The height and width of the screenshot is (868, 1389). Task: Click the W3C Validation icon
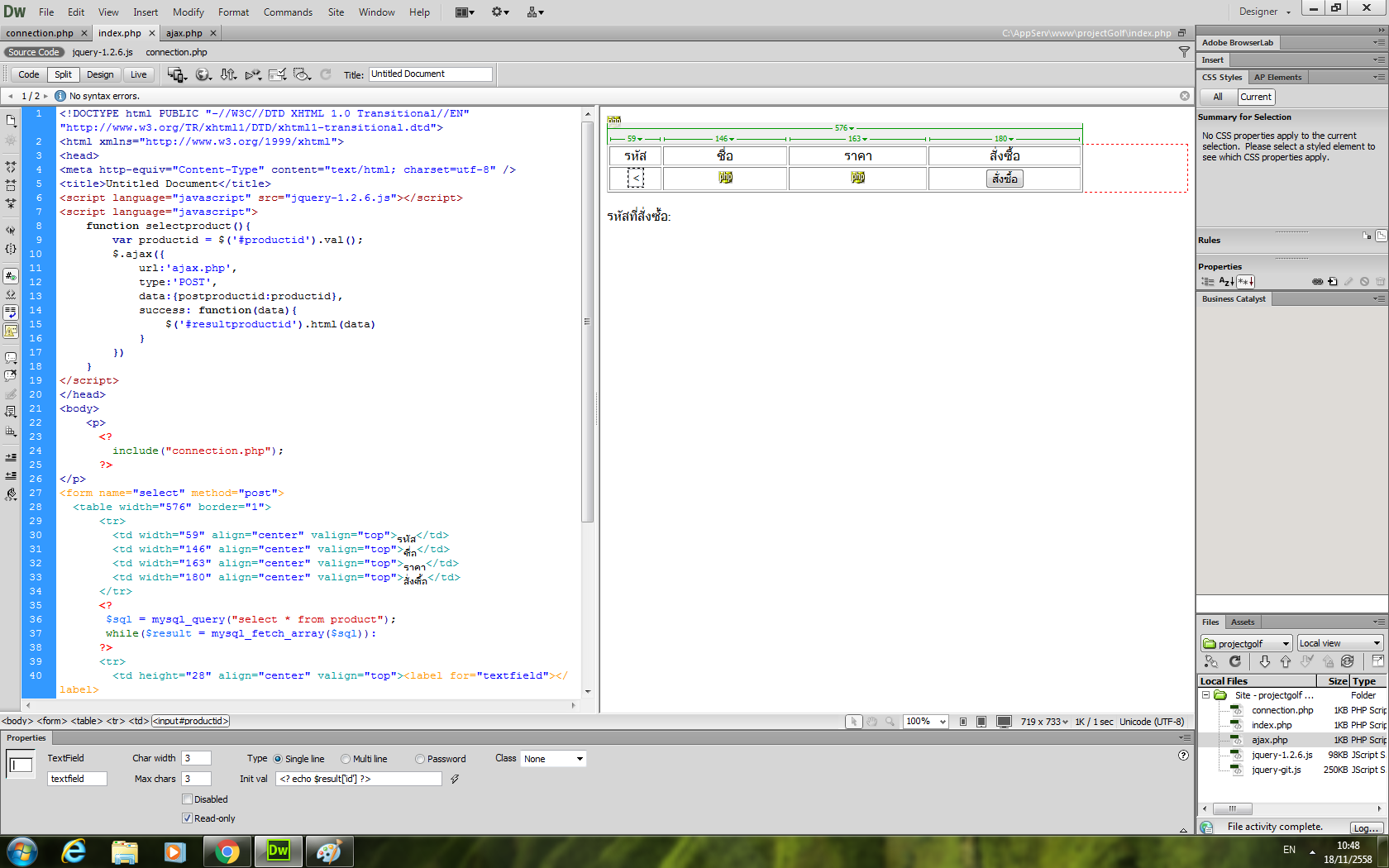pos(253,74)
